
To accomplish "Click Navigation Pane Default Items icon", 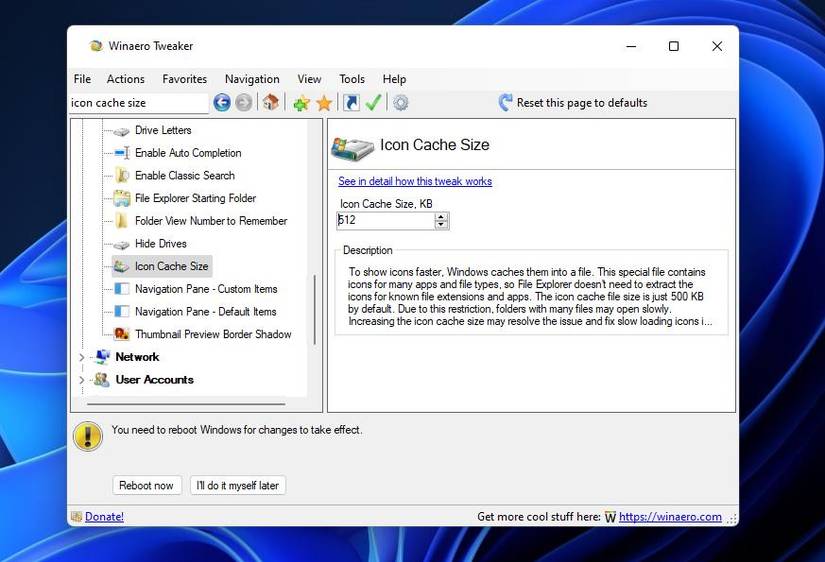I will click(x=122, y=312).
